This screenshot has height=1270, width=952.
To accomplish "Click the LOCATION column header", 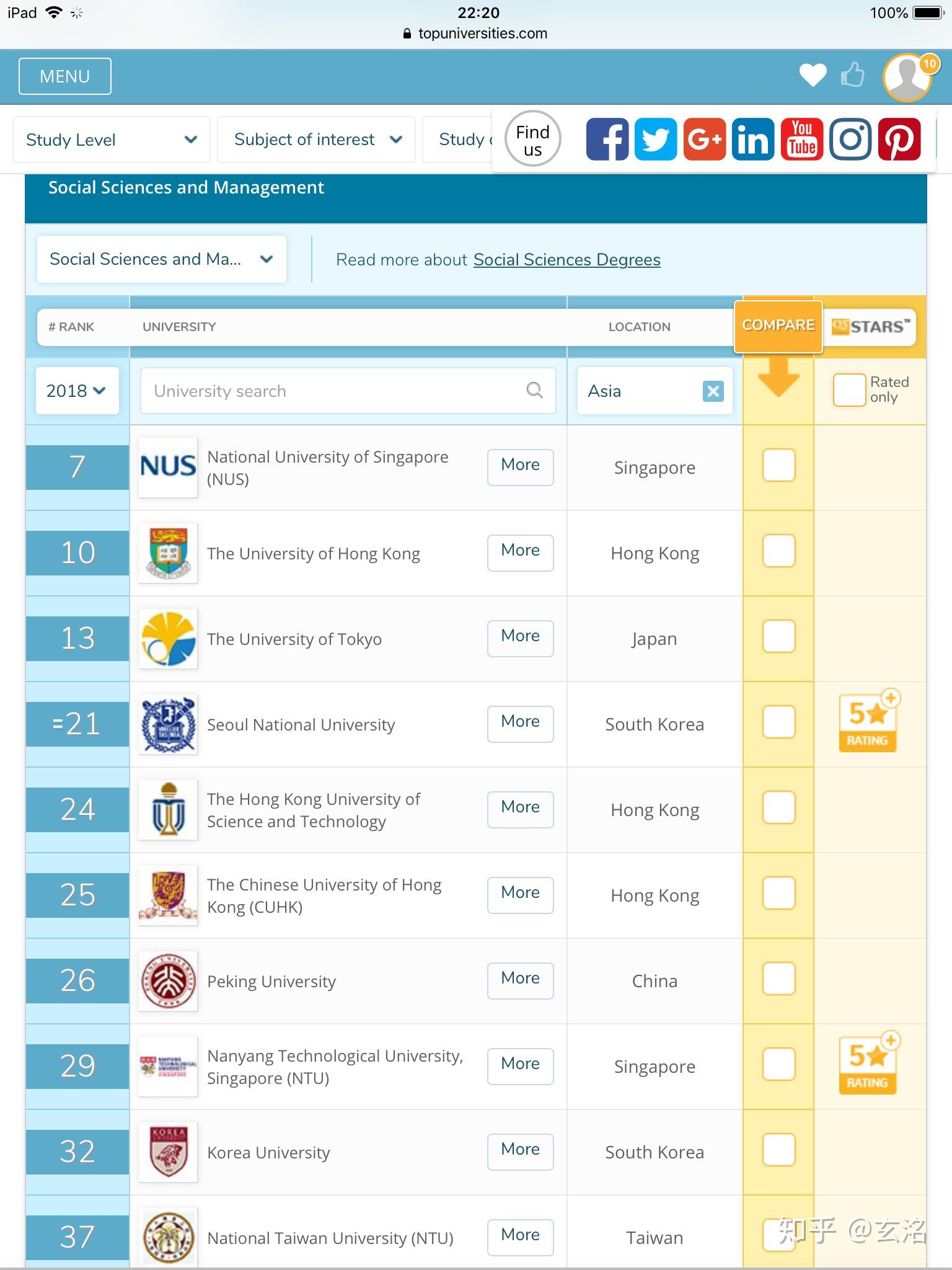I will [x=639, y=327].
